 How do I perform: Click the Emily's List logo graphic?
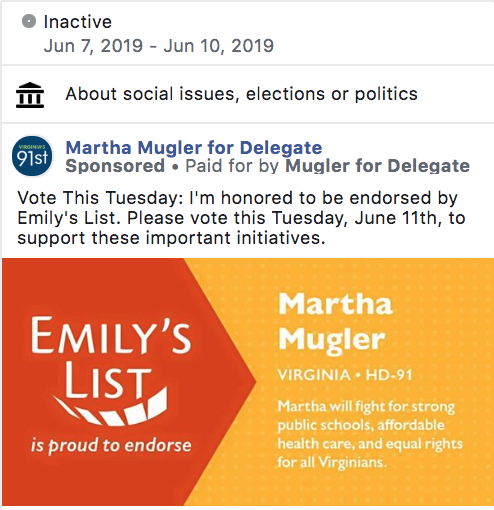pos(111,385)
